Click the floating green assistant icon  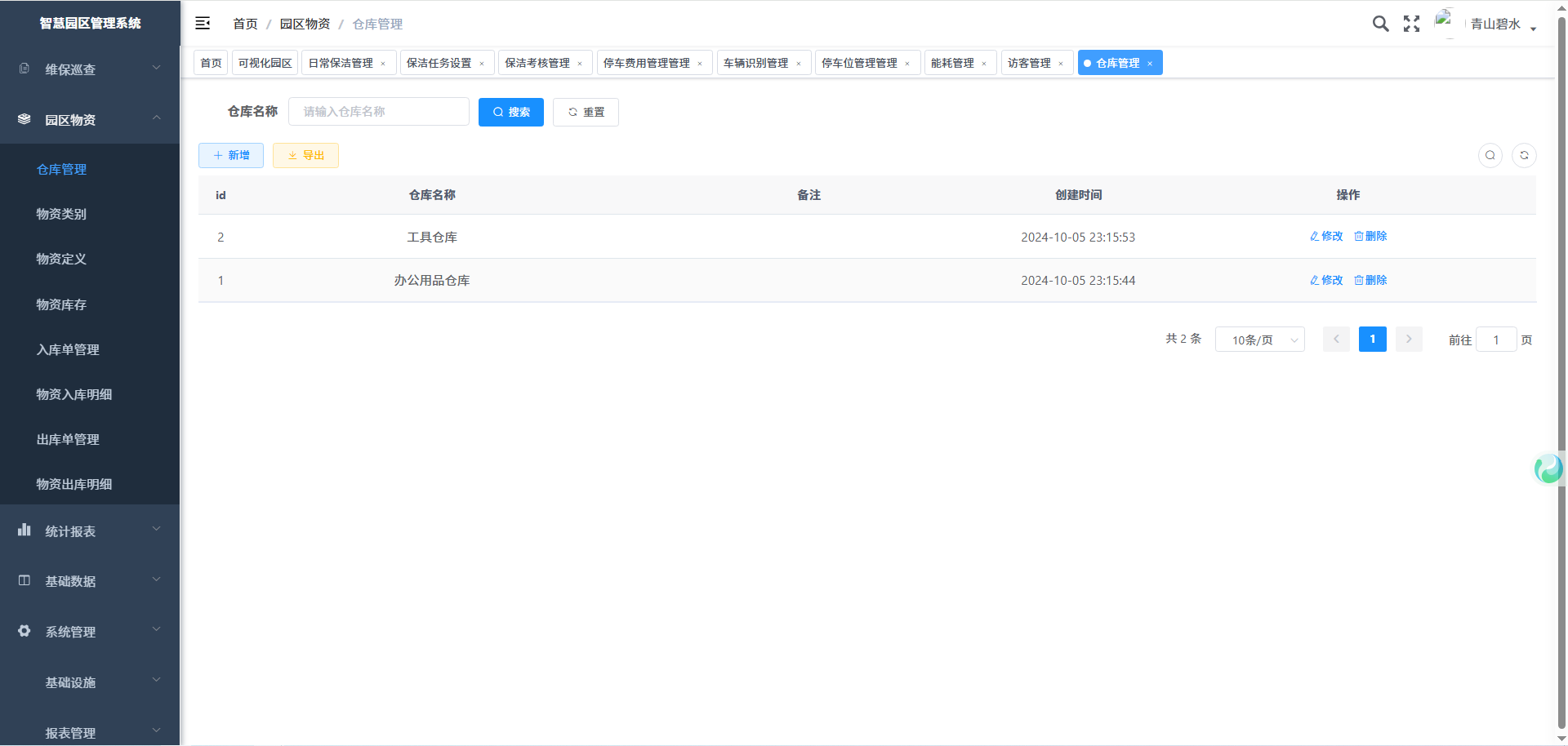tap(1548, 468)
